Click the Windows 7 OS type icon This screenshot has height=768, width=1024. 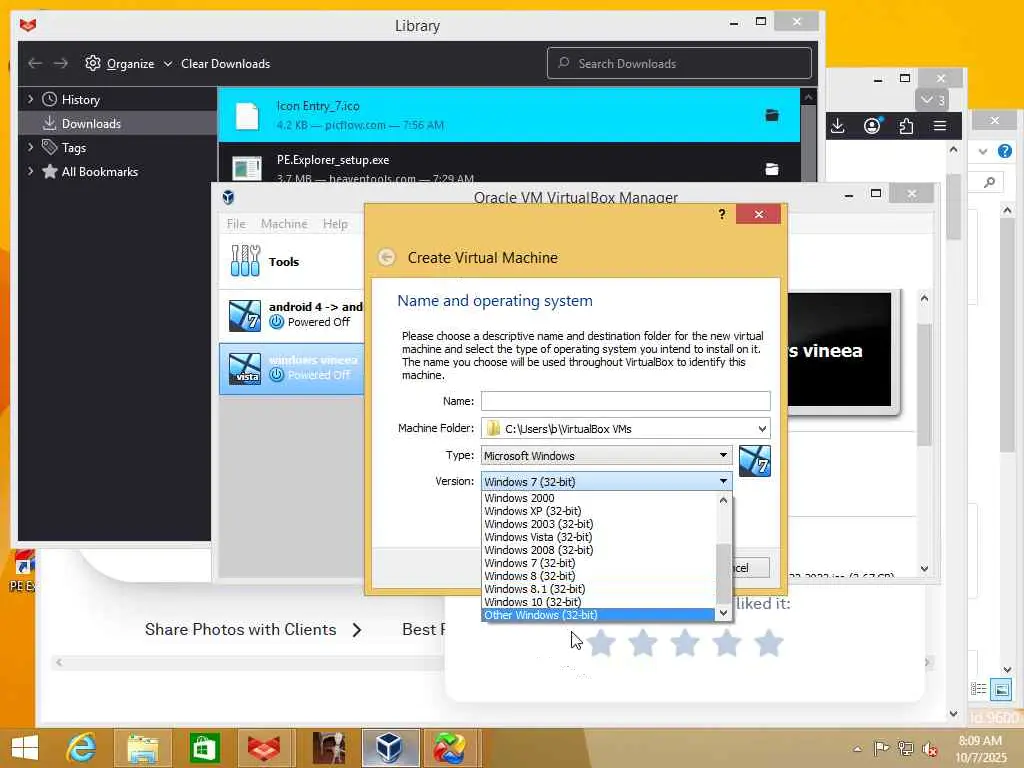pos(755,461)
